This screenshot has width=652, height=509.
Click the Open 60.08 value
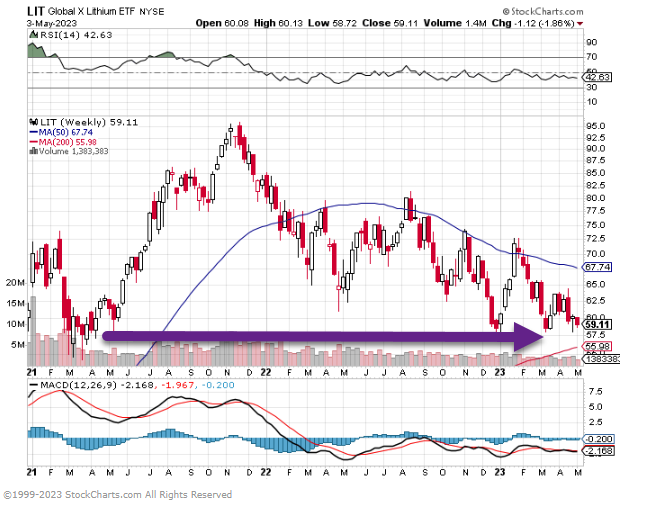(222, 23)
